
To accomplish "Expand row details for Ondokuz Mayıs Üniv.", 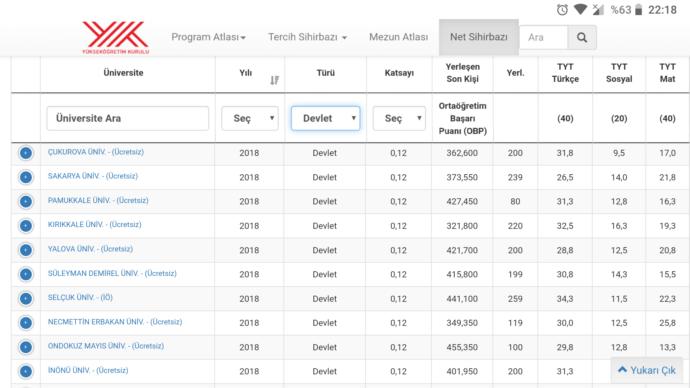I will coord(26,347).
